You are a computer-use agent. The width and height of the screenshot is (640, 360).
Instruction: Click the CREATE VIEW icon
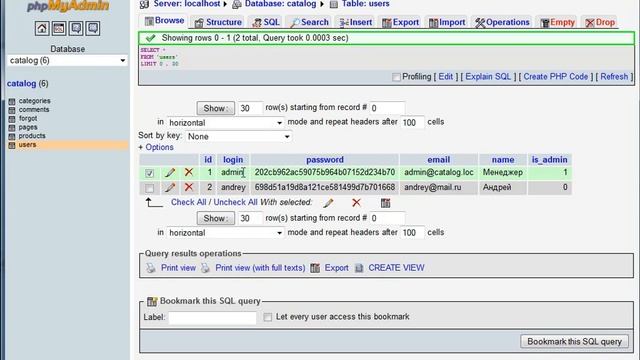(359, 268)
